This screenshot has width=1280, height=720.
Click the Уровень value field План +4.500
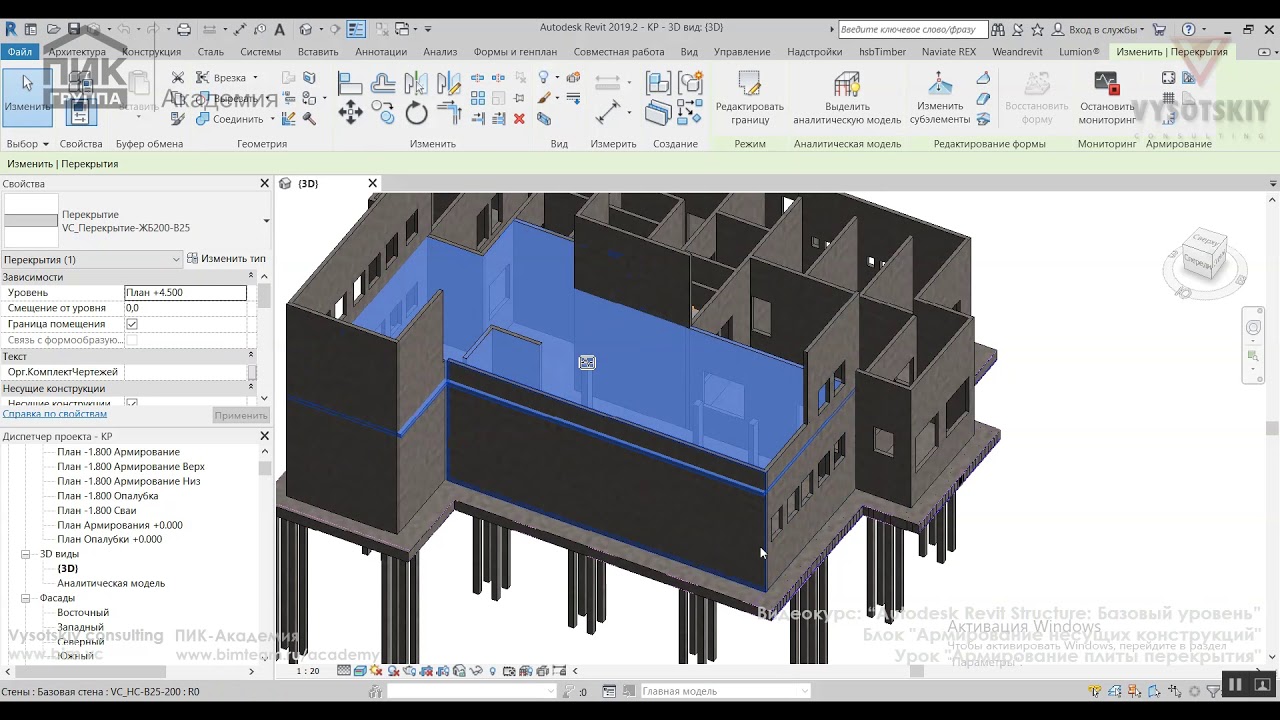tap(185, 293)
